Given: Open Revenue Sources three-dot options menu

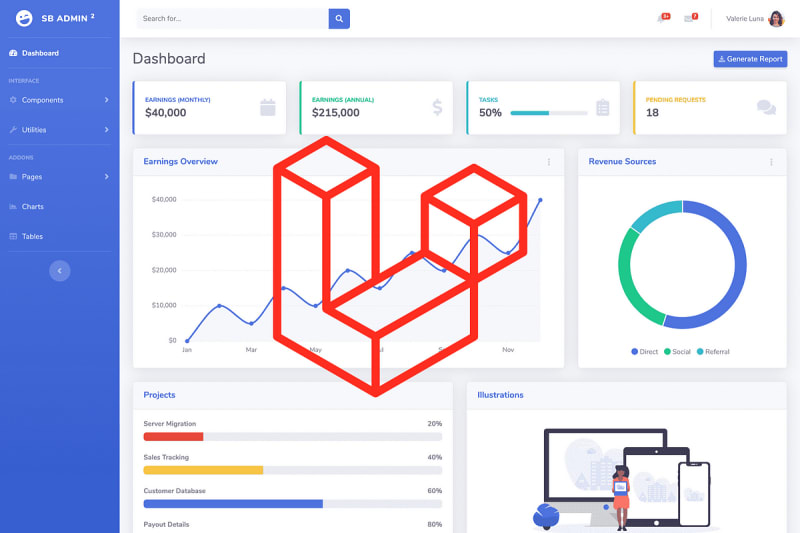Looking at the screenshot, I should tap(771, 162).
